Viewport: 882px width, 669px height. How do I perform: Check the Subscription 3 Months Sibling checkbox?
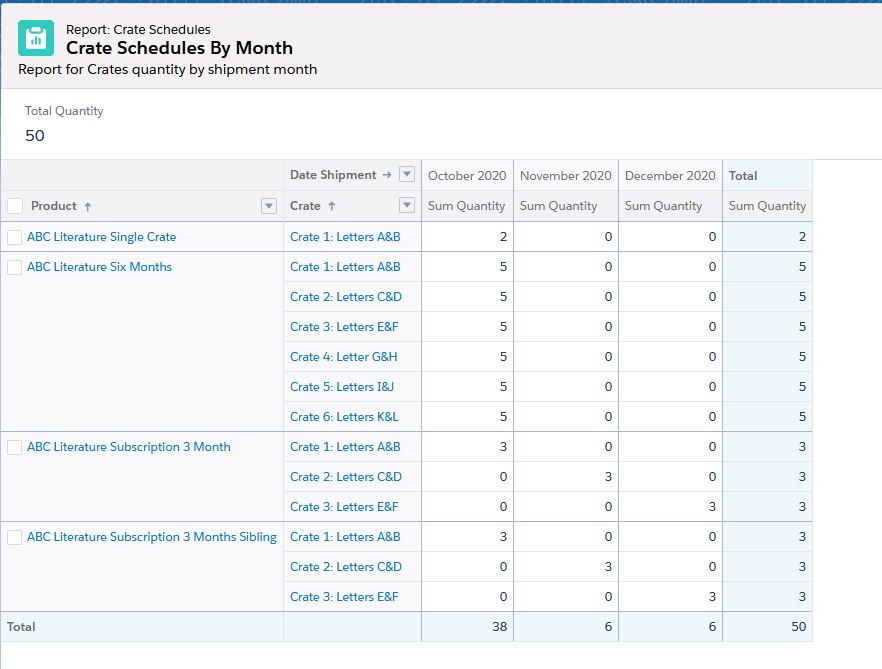click(x=14, y=537)
